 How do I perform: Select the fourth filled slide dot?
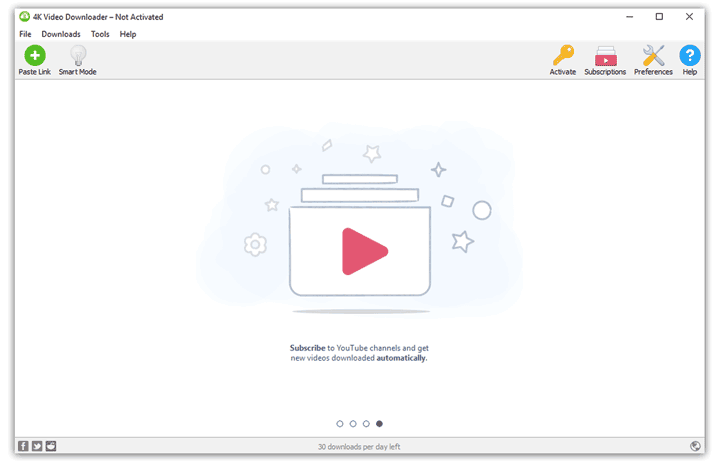[x=379, y=424]
